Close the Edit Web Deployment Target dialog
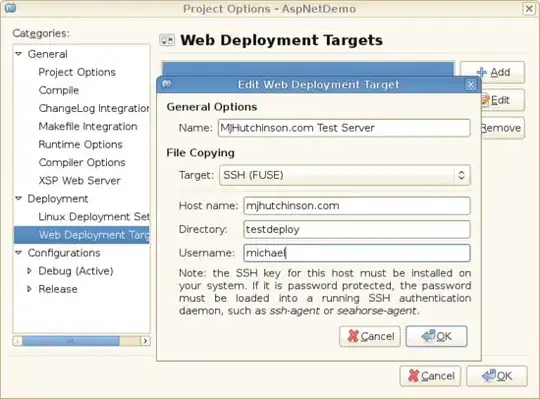The width and height of the screenshot is (540, 399). (x=470, y=84)
